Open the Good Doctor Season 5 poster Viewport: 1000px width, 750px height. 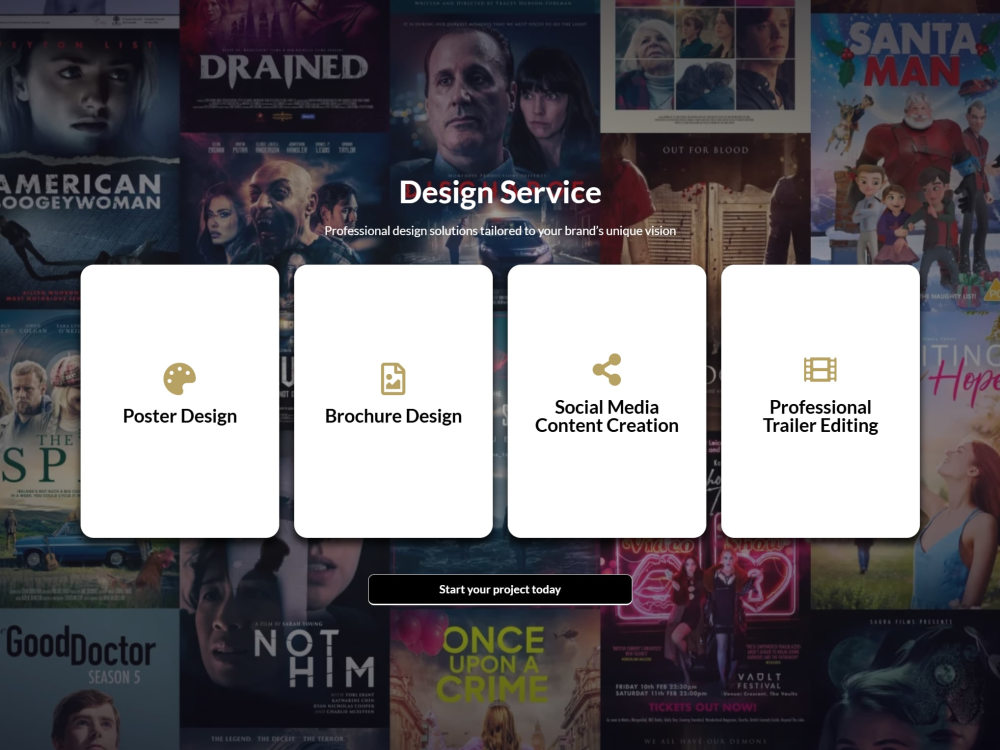[89, 679]
